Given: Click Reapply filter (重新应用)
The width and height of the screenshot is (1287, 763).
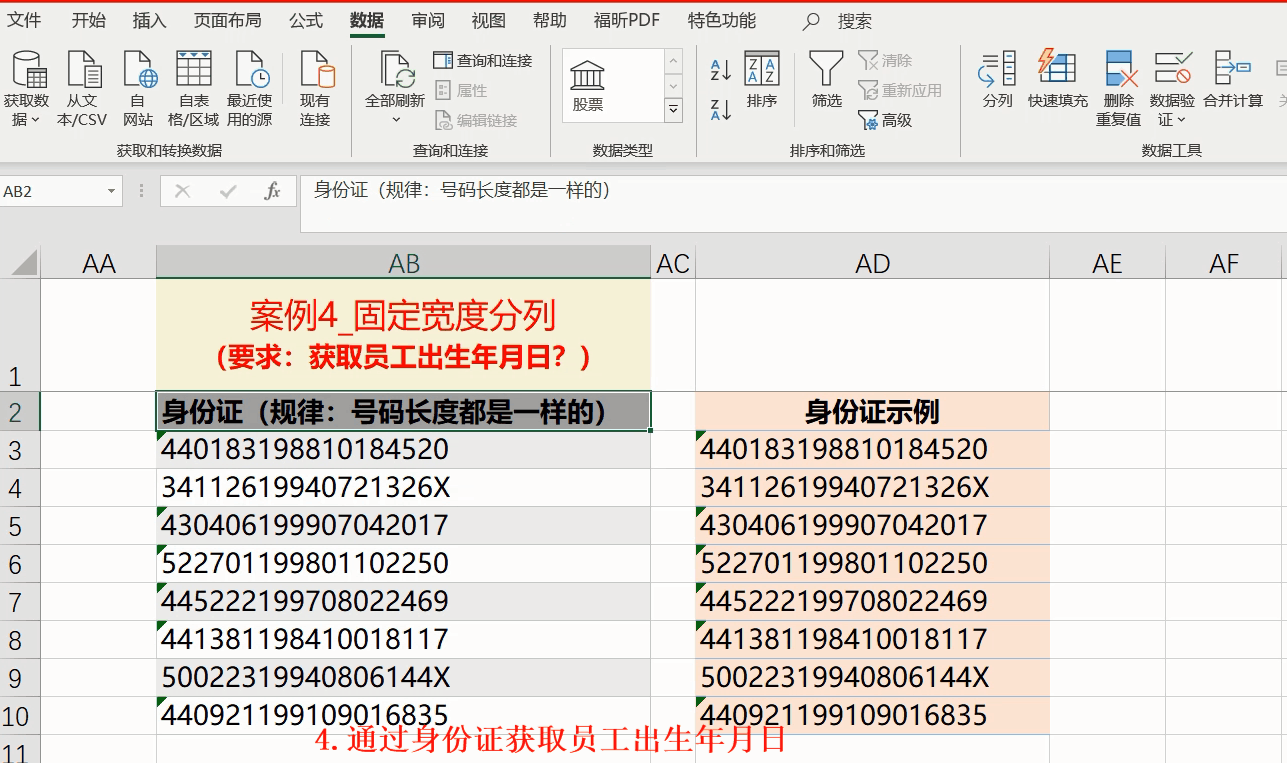Looking at the screenshot, I should pyautogui.click(x=900, y=91).
